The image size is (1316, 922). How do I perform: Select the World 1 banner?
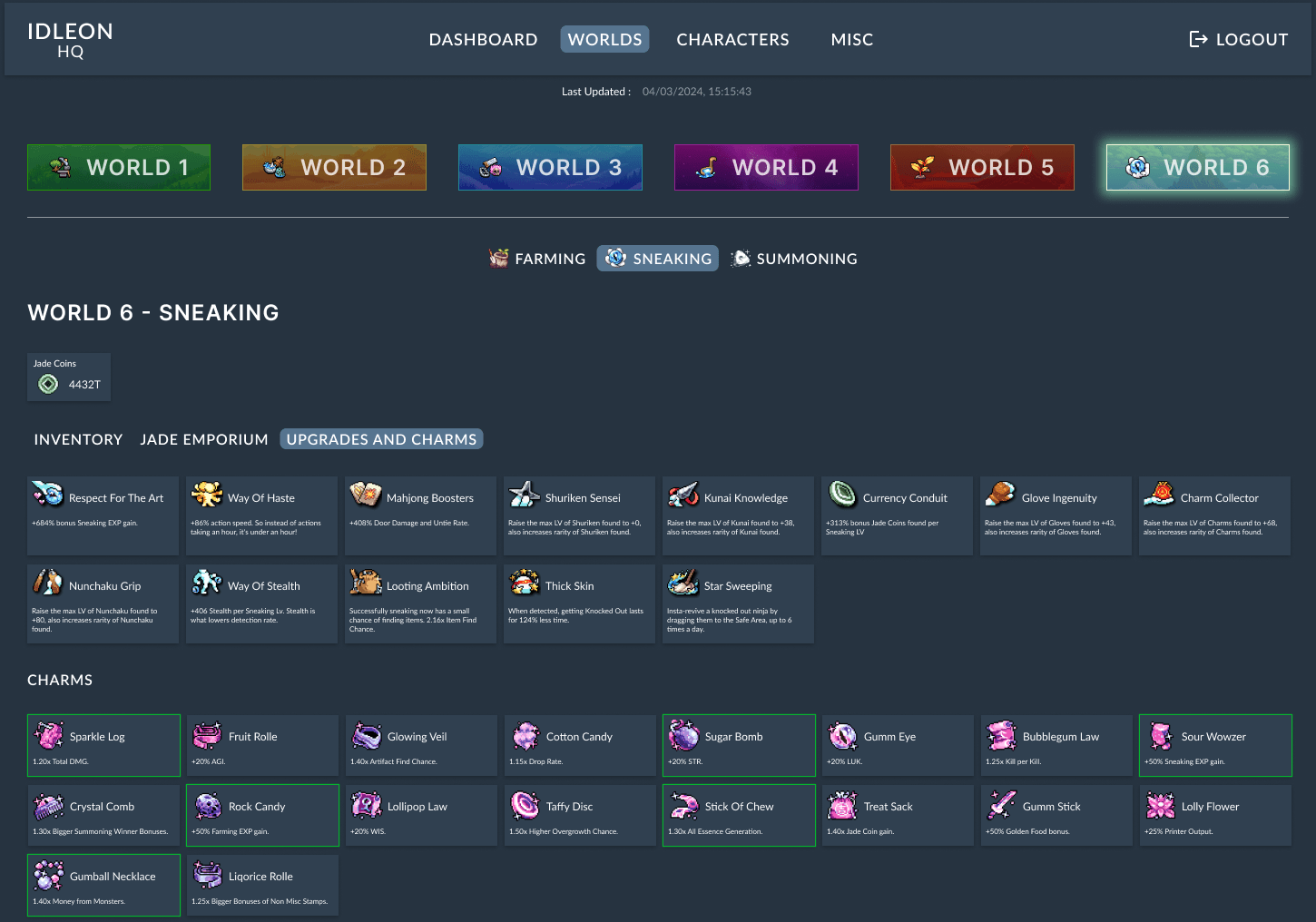click(x=119, y=167)
